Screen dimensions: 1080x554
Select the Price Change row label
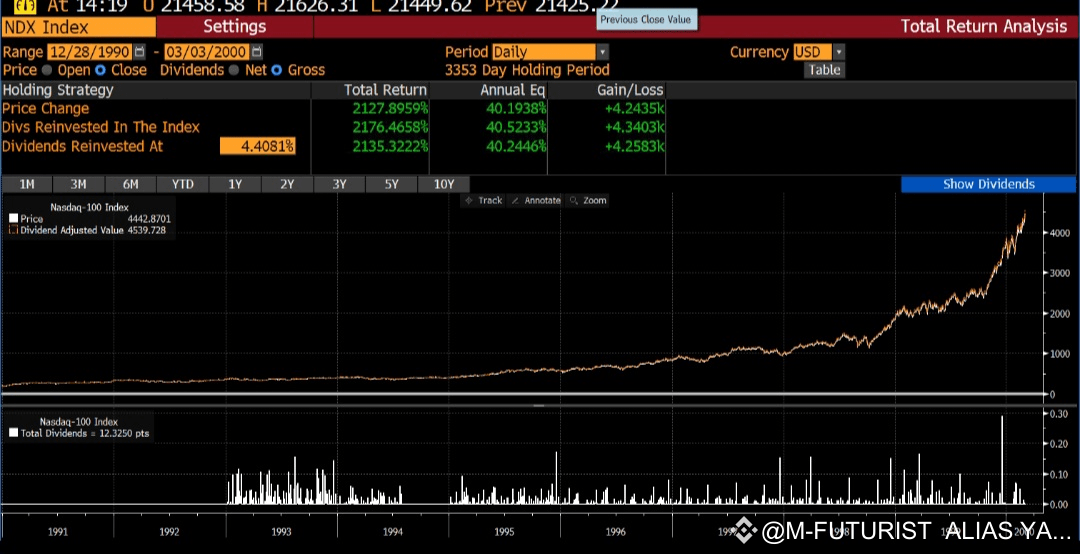click(45, 109)
